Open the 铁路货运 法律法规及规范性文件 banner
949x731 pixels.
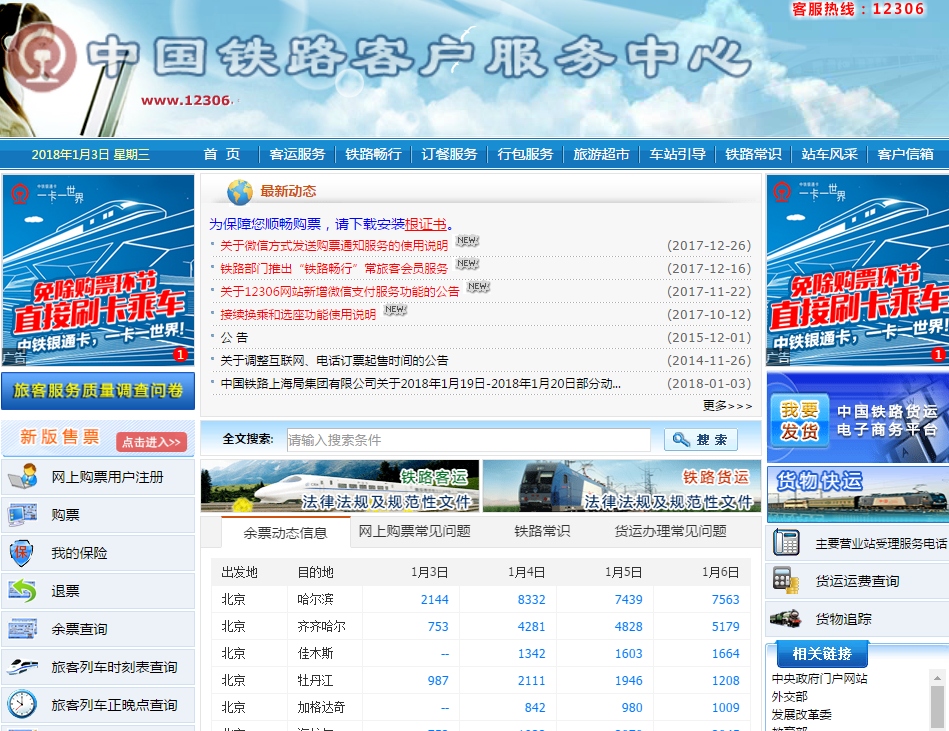point(622,486)
